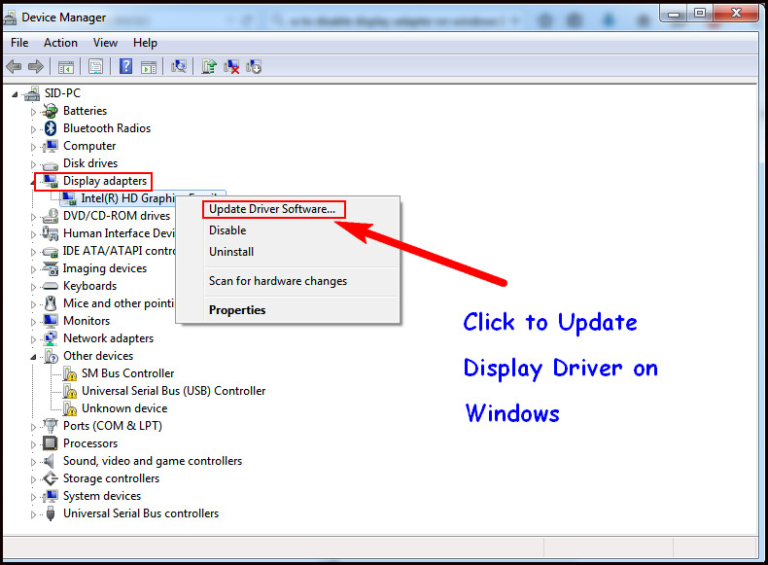Select Disable in the context menu

point(227,230)
